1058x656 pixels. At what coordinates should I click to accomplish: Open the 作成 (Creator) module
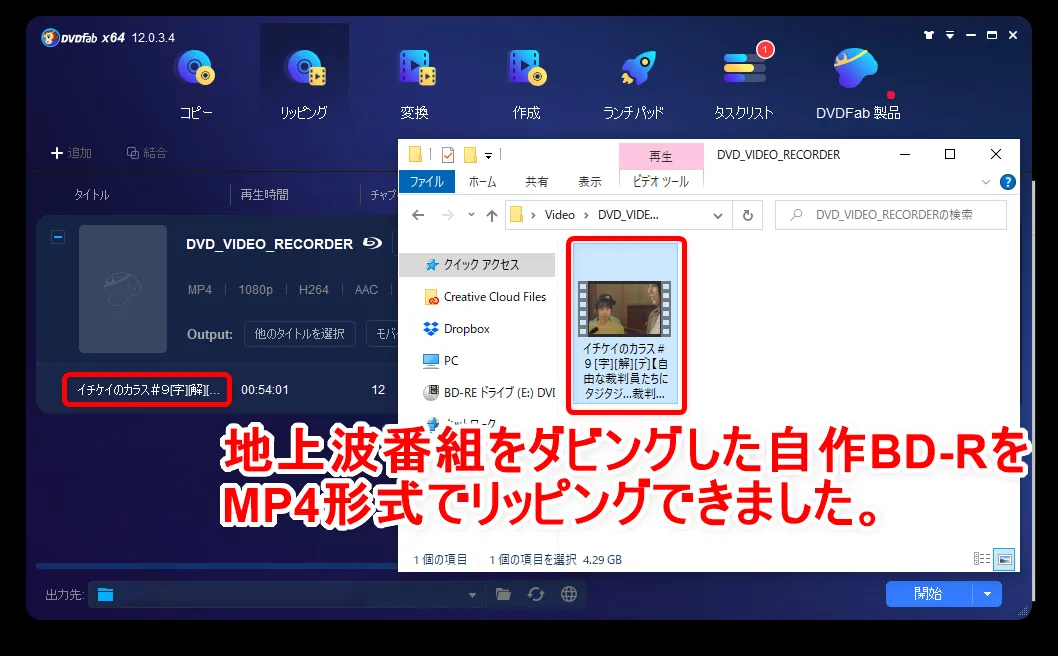(x=526, y=84)
